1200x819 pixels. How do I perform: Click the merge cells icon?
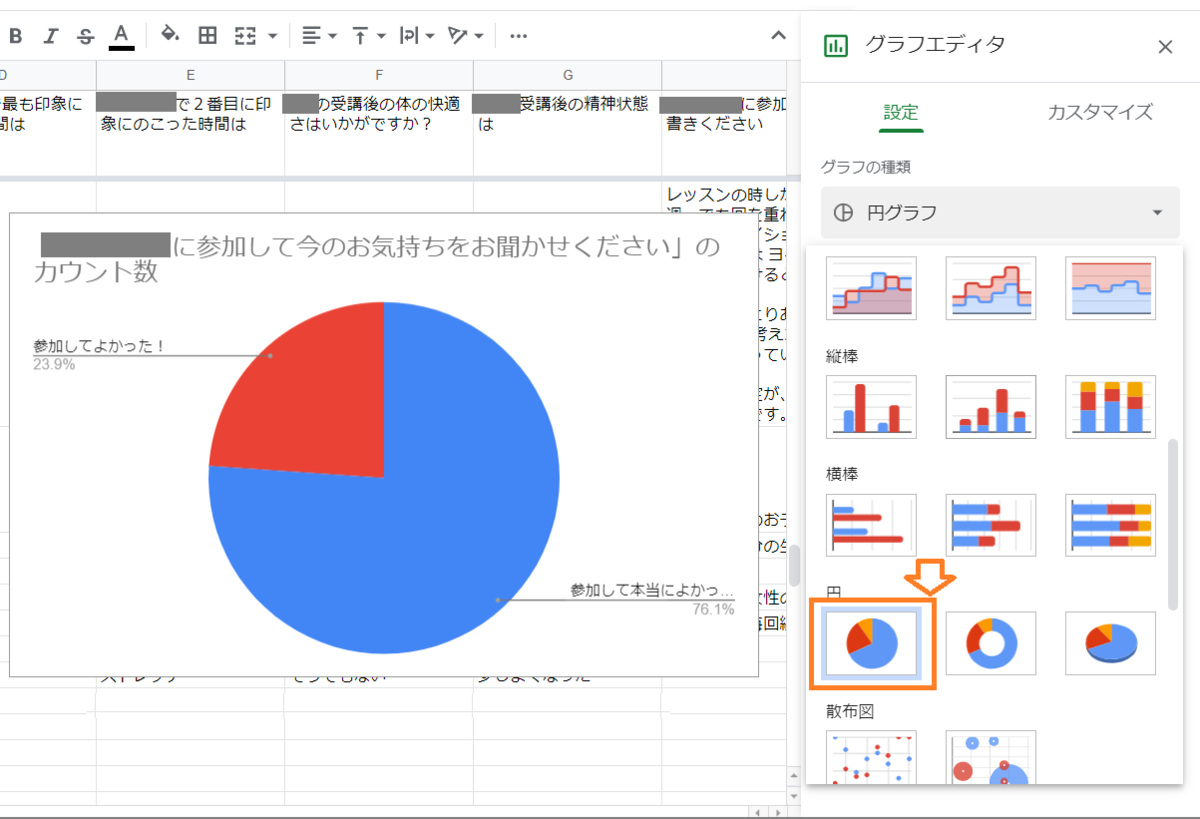coord(245,36)
